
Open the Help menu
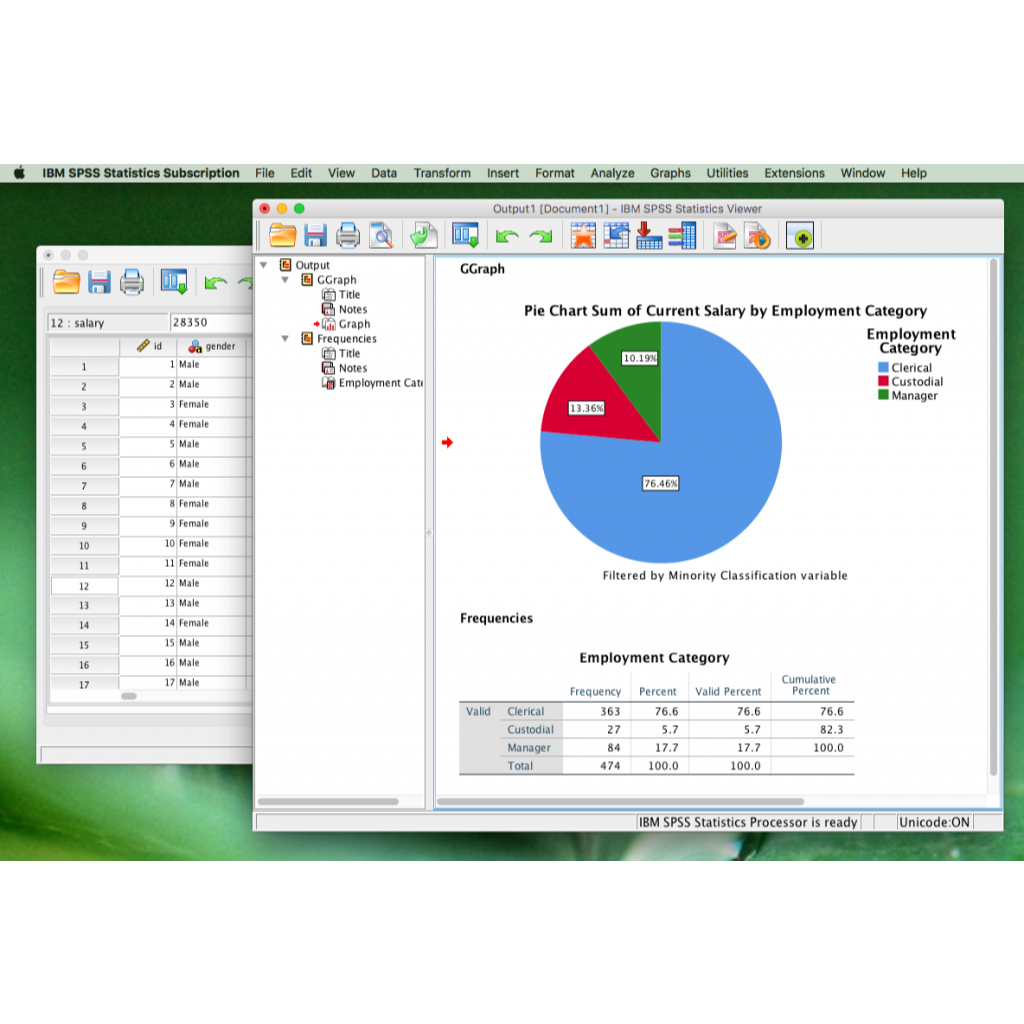coord(914,173)
